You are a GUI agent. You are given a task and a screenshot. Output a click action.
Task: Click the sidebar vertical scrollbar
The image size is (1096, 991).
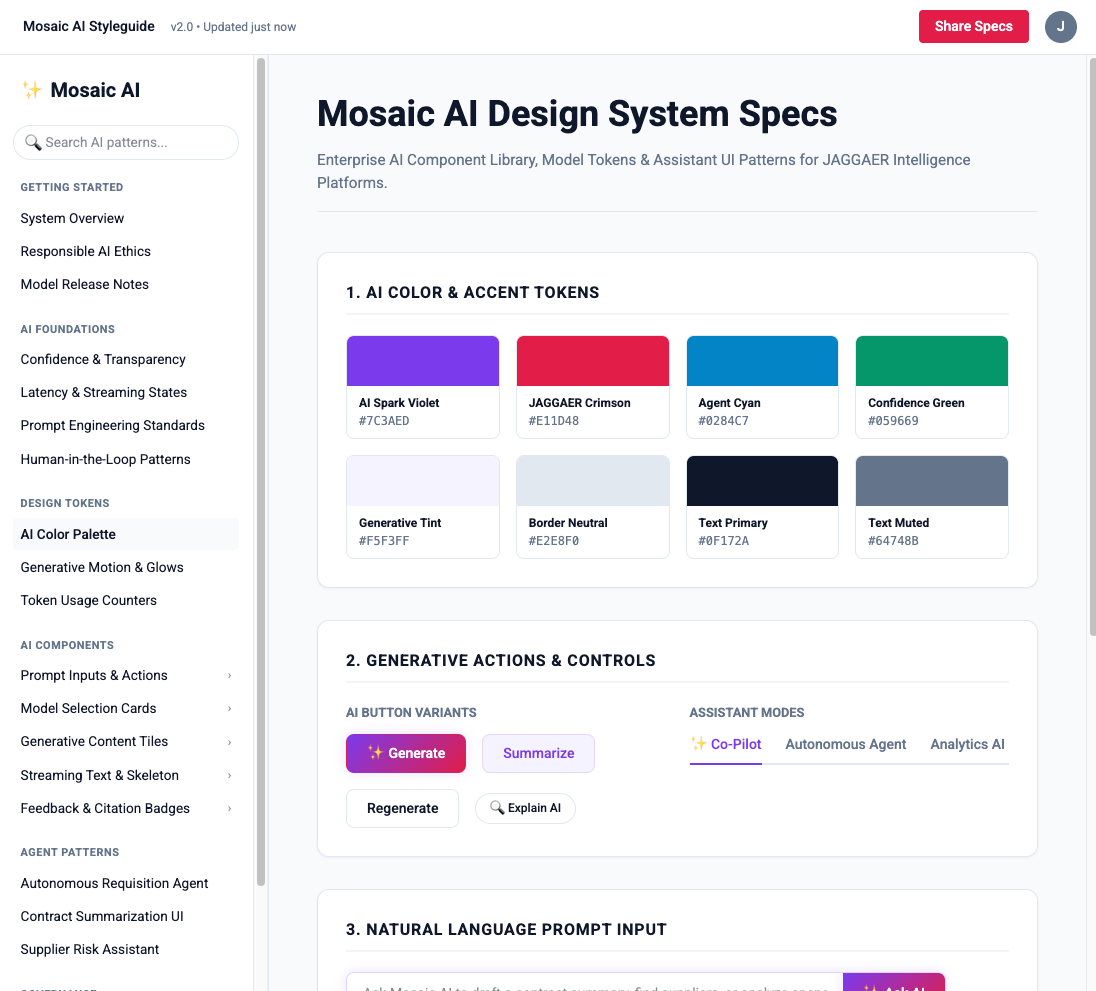(x=261, y=472)
